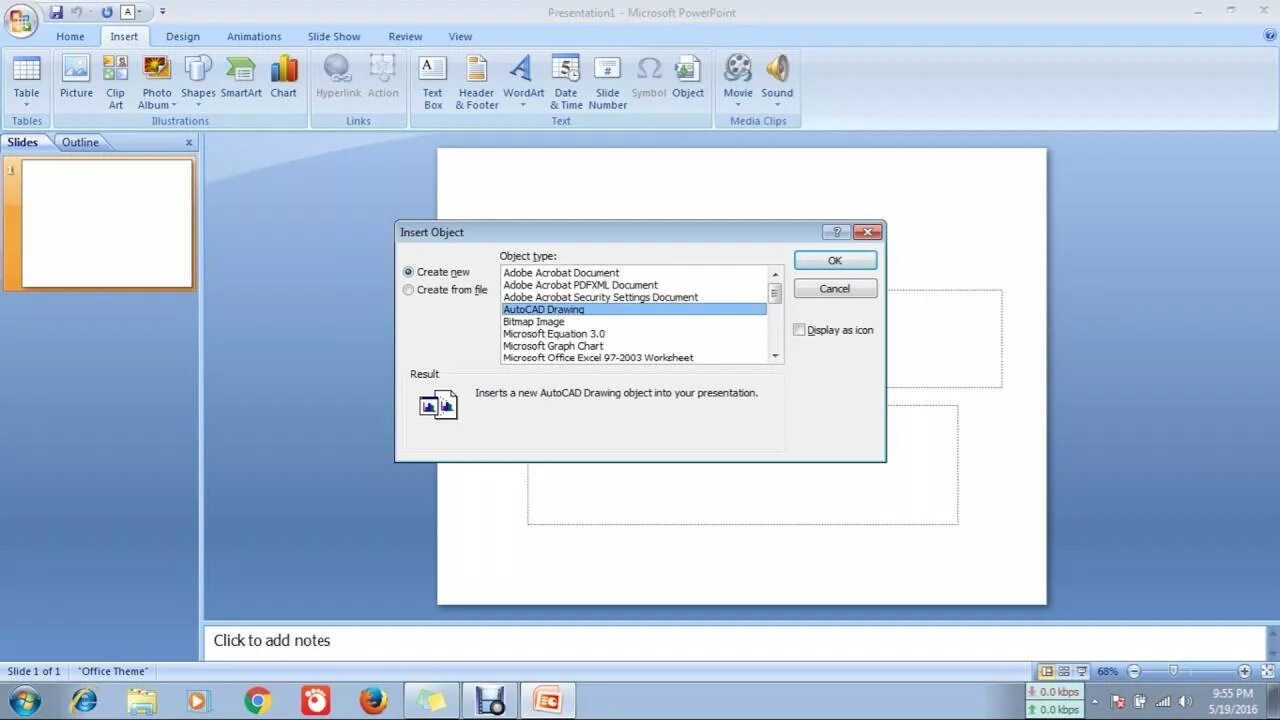Insert a Table from ribbon

[x=27, y=82]
